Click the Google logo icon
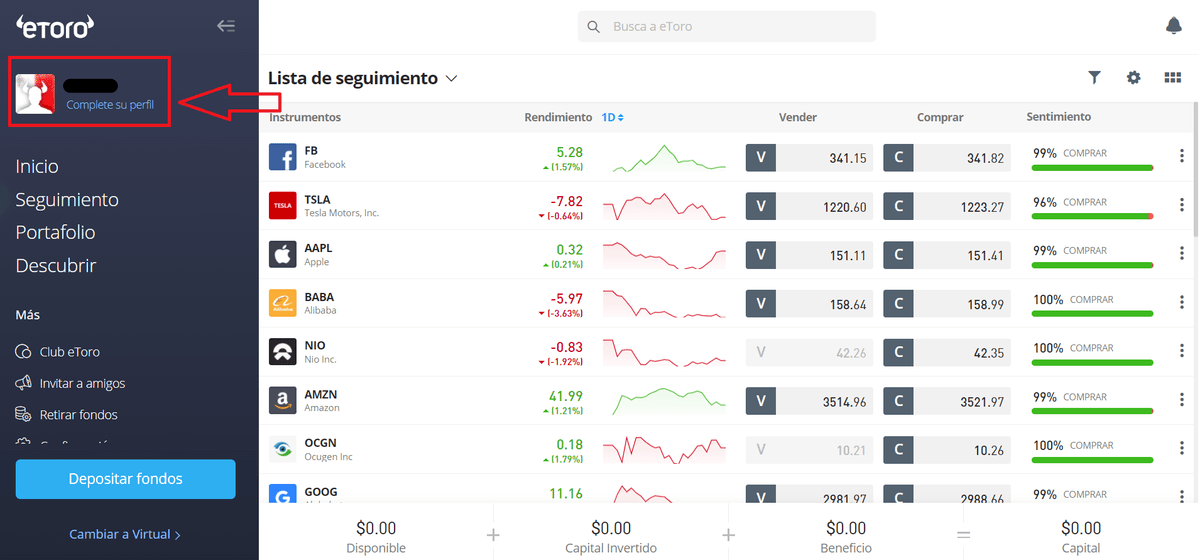Screen dimensions: 1200x560 tap(283, 494)
